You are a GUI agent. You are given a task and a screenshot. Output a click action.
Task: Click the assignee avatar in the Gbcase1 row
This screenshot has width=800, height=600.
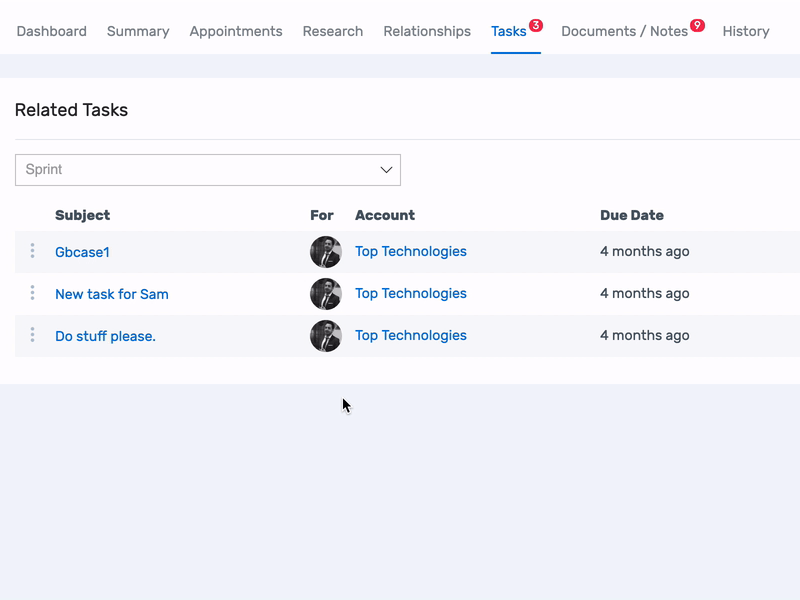[326, 252]
